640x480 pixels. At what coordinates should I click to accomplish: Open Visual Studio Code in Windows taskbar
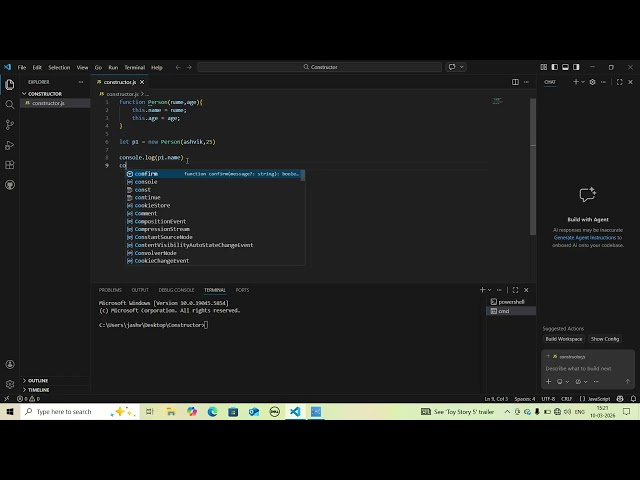coord(295,411)
